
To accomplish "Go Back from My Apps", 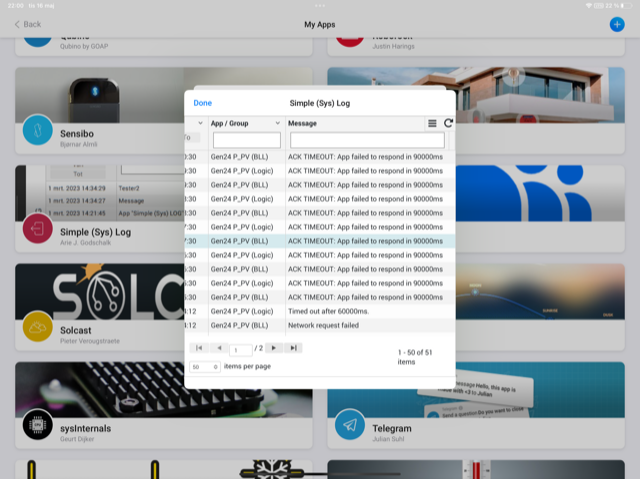I will (x=28, y=24).
